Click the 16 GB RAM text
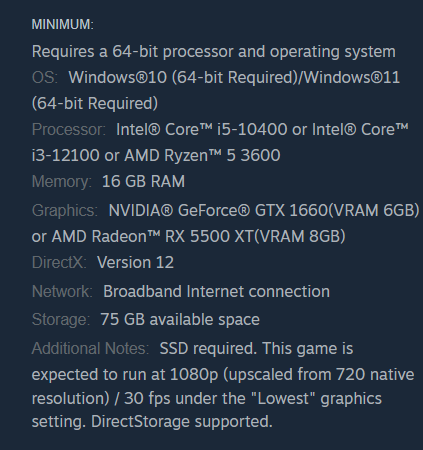The image size is (423, 450). coord(143,181)
